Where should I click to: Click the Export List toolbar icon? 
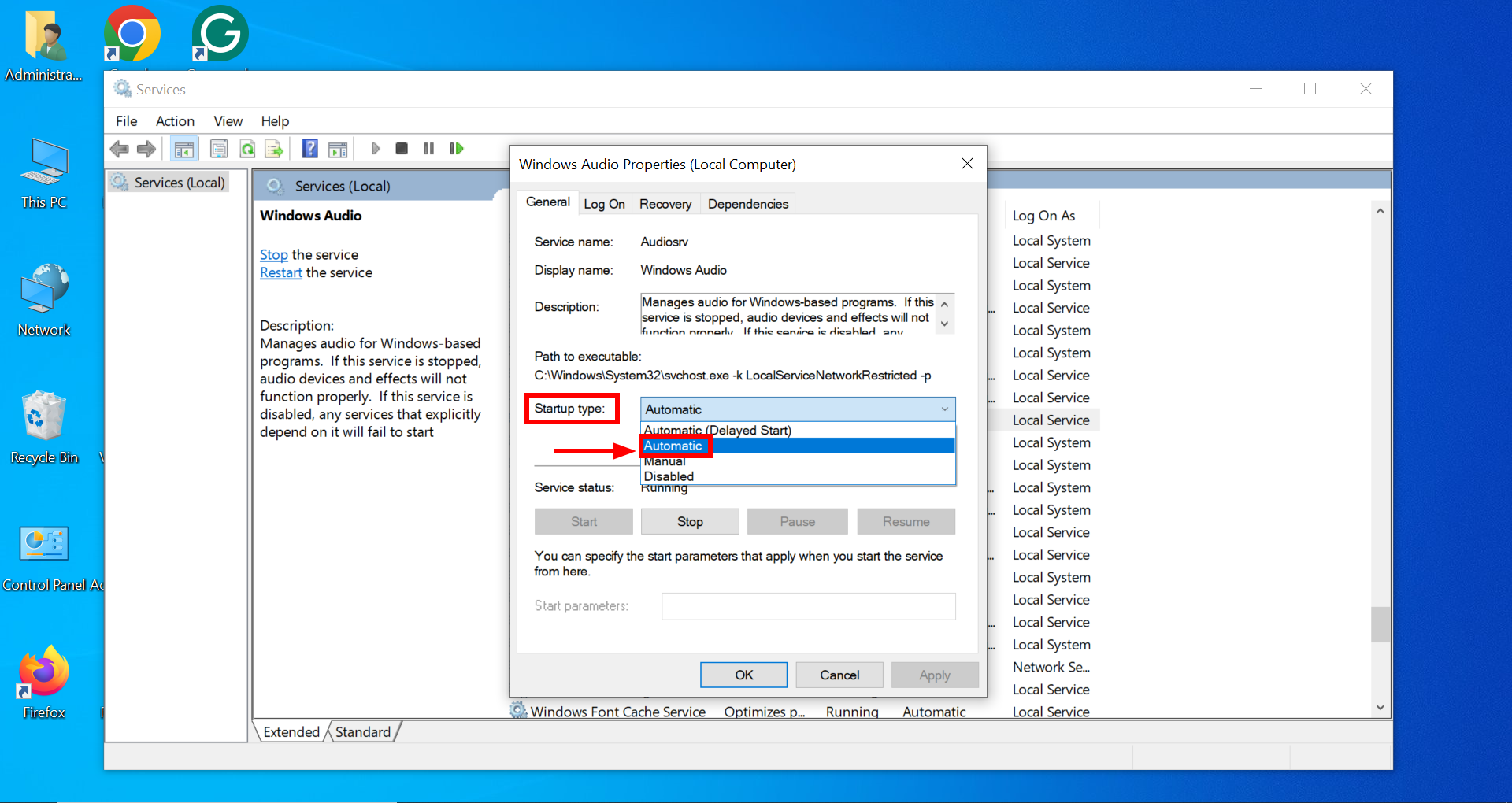click(274, 149)
